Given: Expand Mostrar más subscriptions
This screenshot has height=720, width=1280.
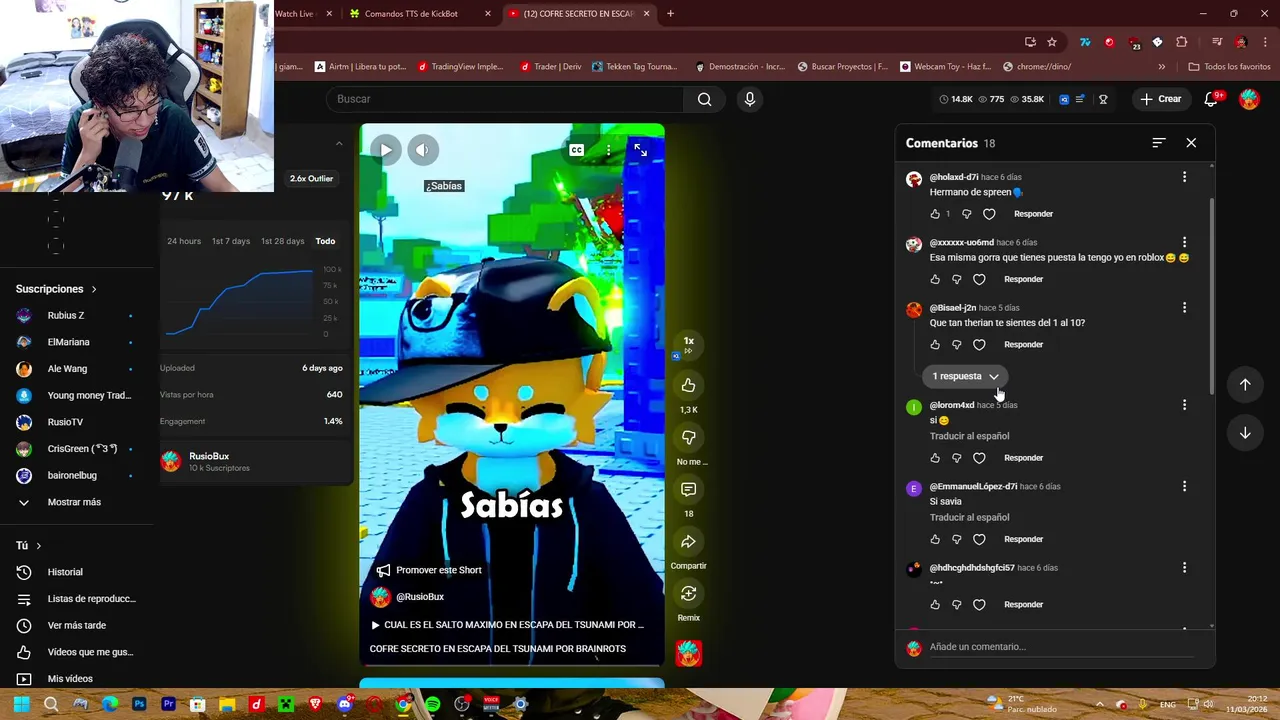Looking at the screenshot, I should tap(75, 502).
